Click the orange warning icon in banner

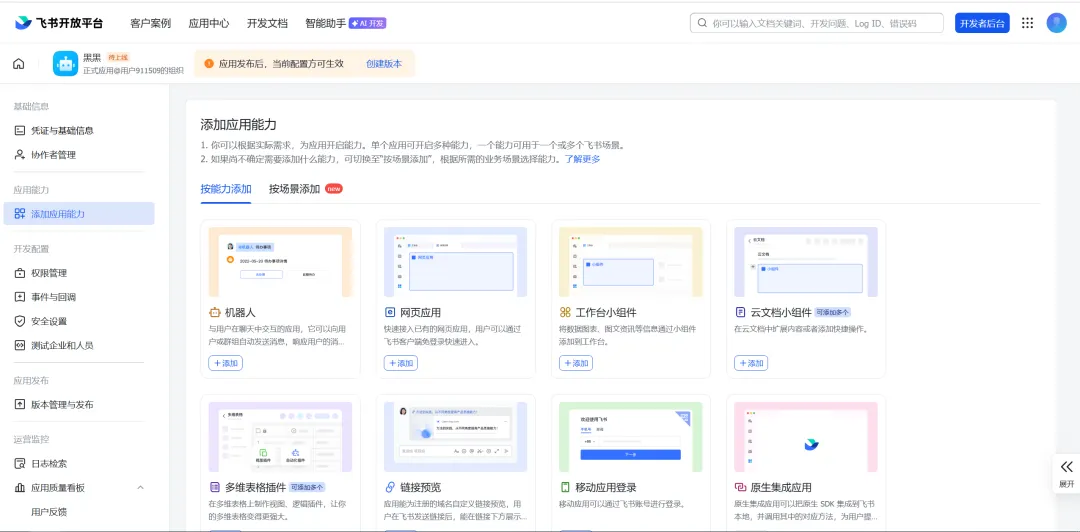coord(209,63)
